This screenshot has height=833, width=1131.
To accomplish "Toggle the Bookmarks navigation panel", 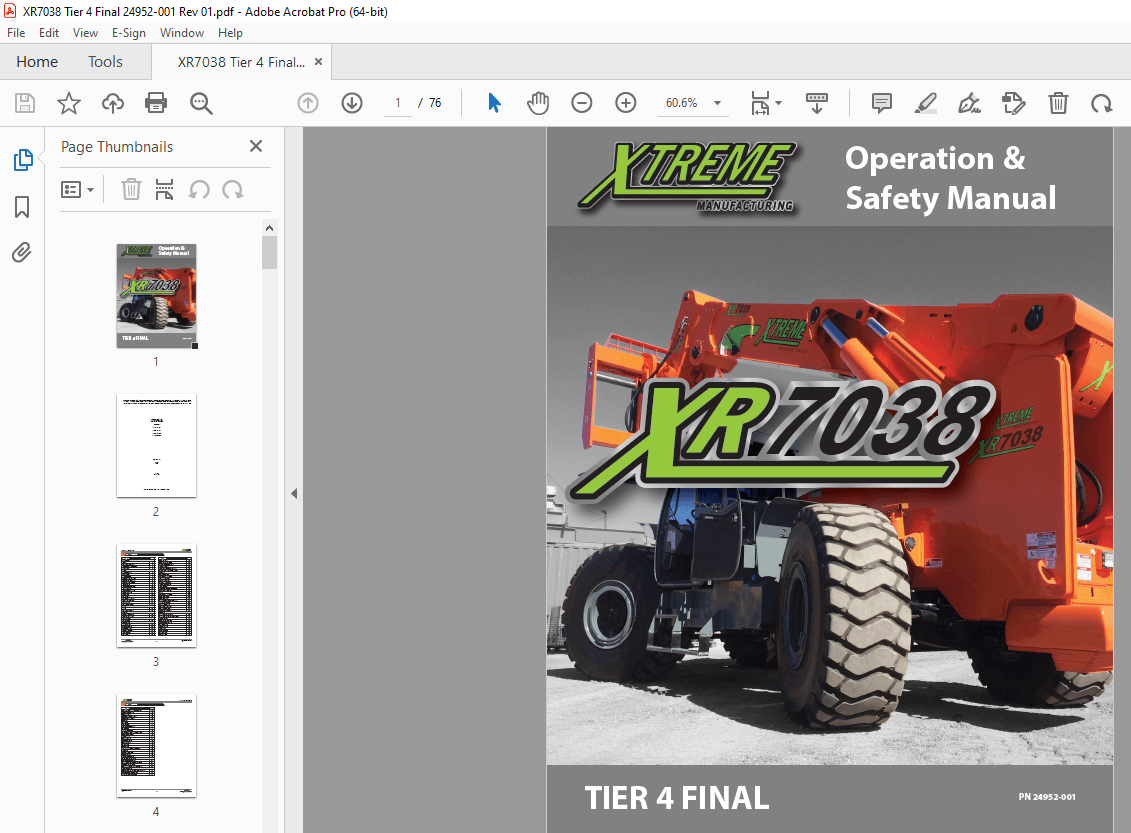I will (x=22, y=207).
